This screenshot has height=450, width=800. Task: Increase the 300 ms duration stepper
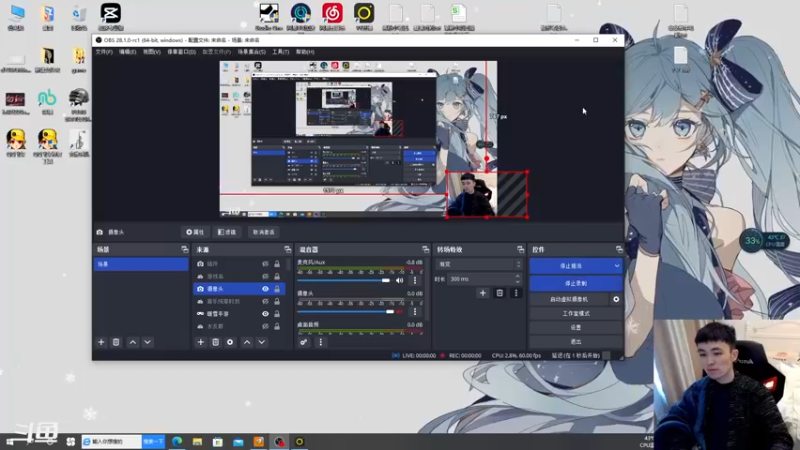(x=517, y=277)
